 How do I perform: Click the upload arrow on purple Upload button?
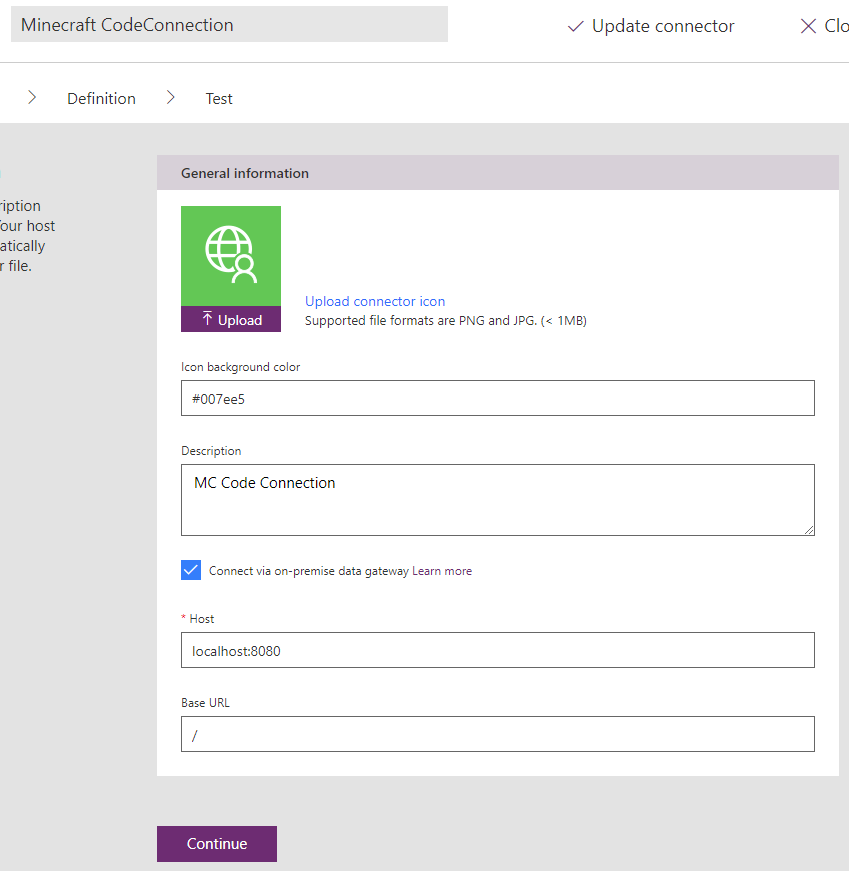pos(207,319)
